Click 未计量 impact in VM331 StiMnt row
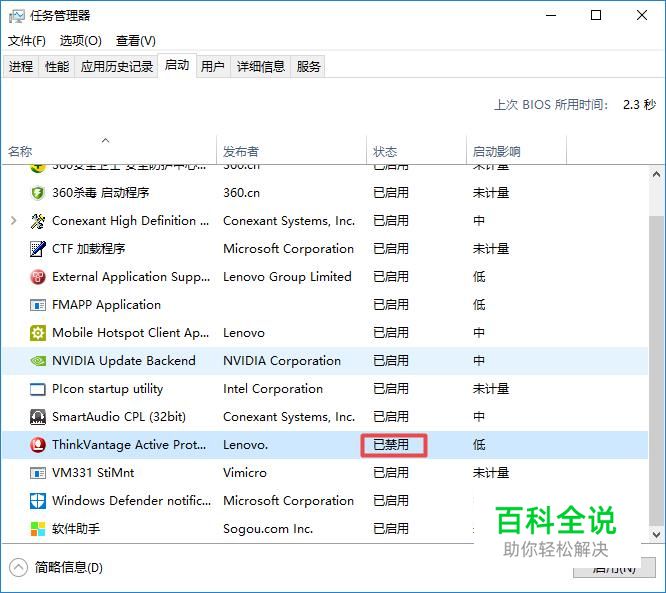Viewport: 666px width, 593px height. tap(491, 473)
